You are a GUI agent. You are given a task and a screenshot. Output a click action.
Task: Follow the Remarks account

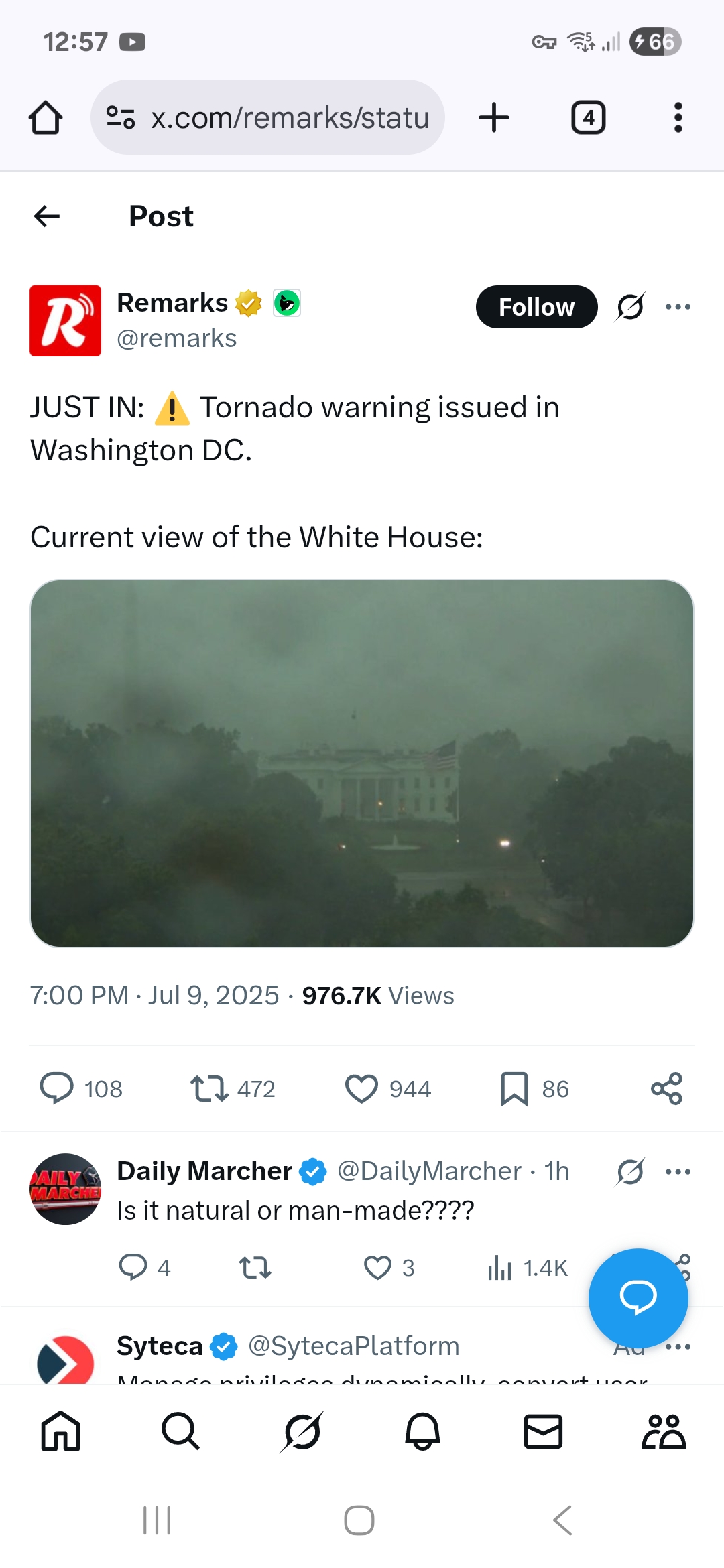pos(536,307)
